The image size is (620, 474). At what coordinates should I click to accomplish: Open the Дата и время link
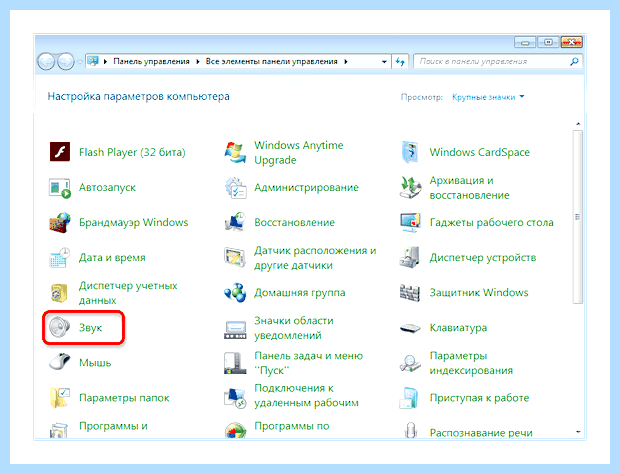tap(112, 258)
